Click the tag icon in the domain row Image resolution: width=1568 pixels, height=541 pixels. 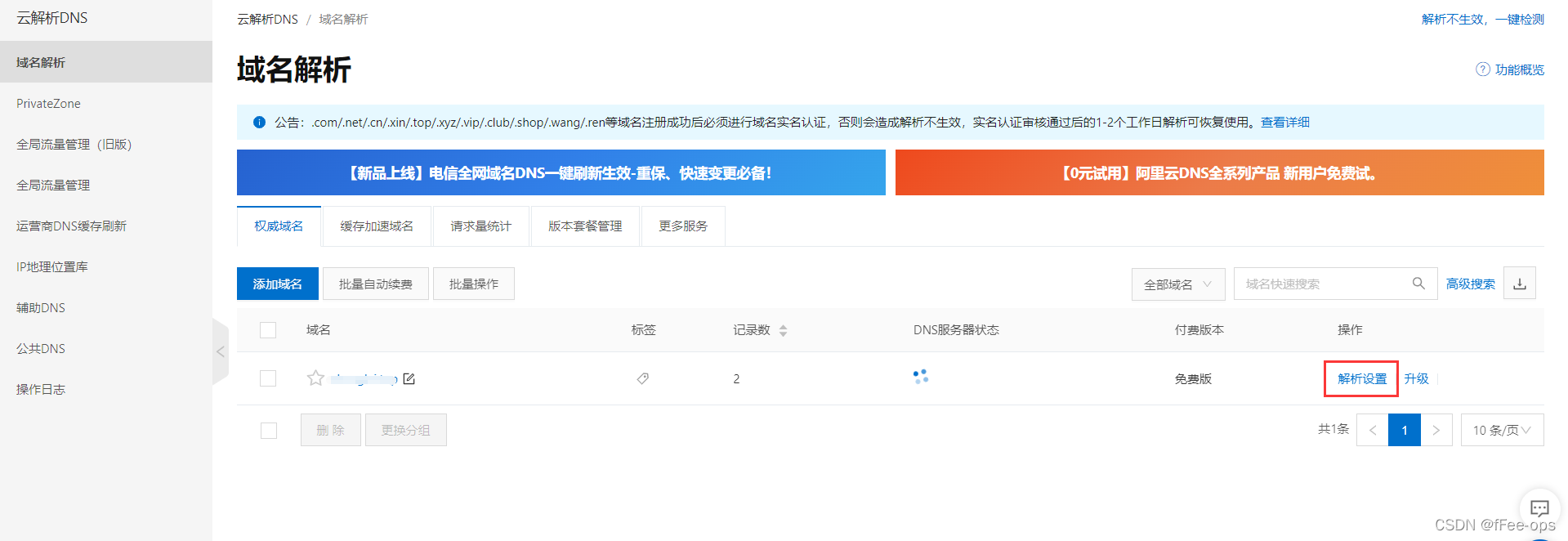(643, 378)
